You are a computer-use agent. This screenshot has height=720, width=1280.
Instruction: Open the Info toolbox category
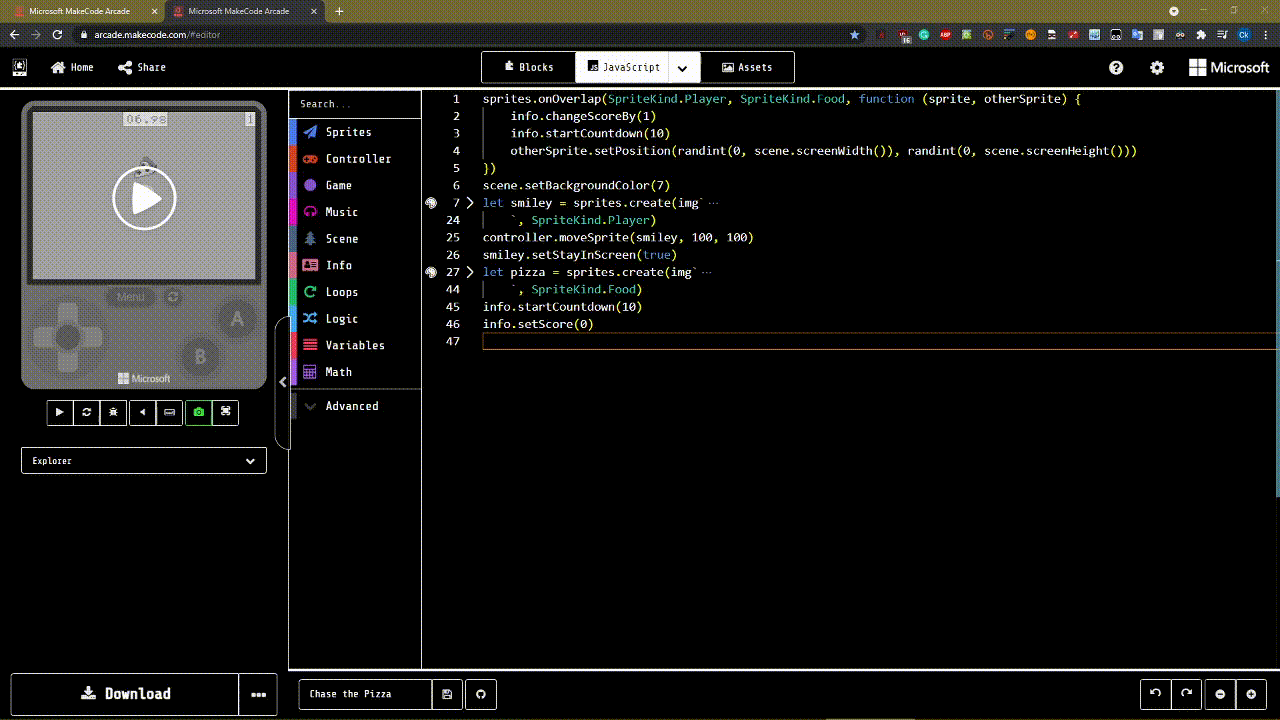[355, 265]
